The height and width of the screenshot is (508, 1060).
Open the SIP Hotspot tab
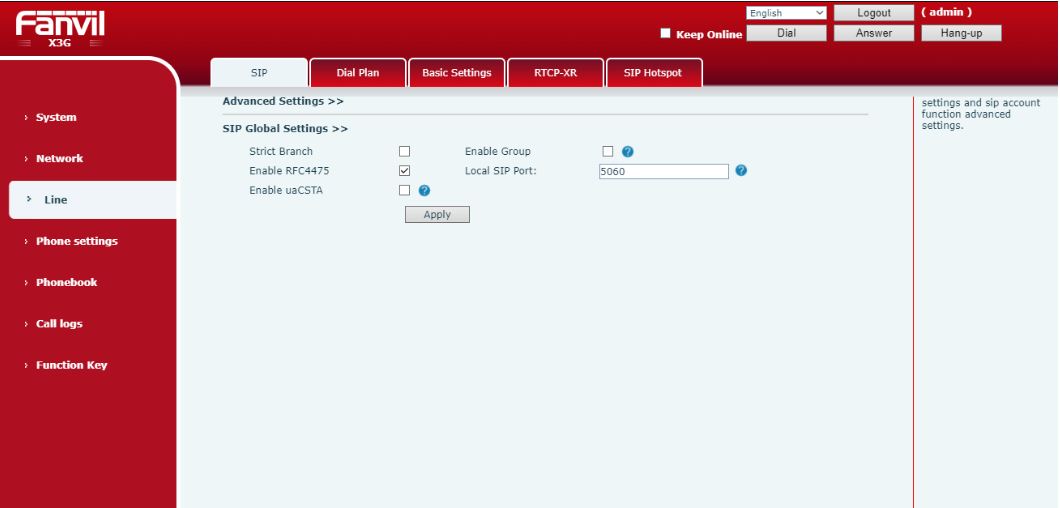654,73
